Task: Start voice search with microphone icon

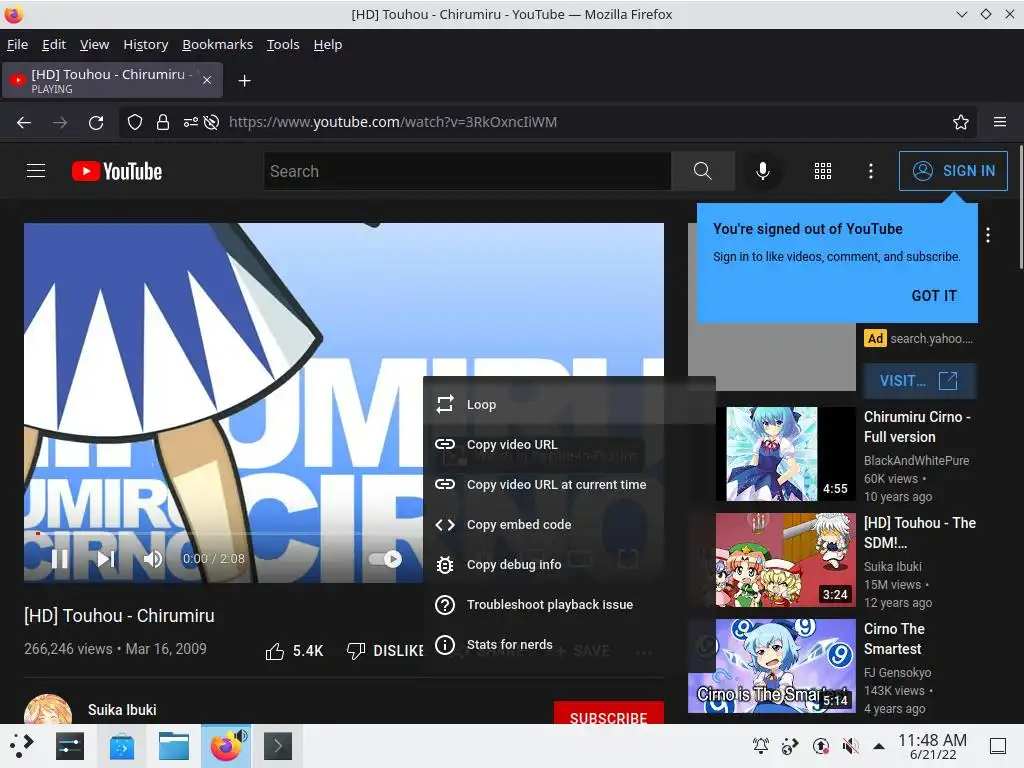Action: 762,171
